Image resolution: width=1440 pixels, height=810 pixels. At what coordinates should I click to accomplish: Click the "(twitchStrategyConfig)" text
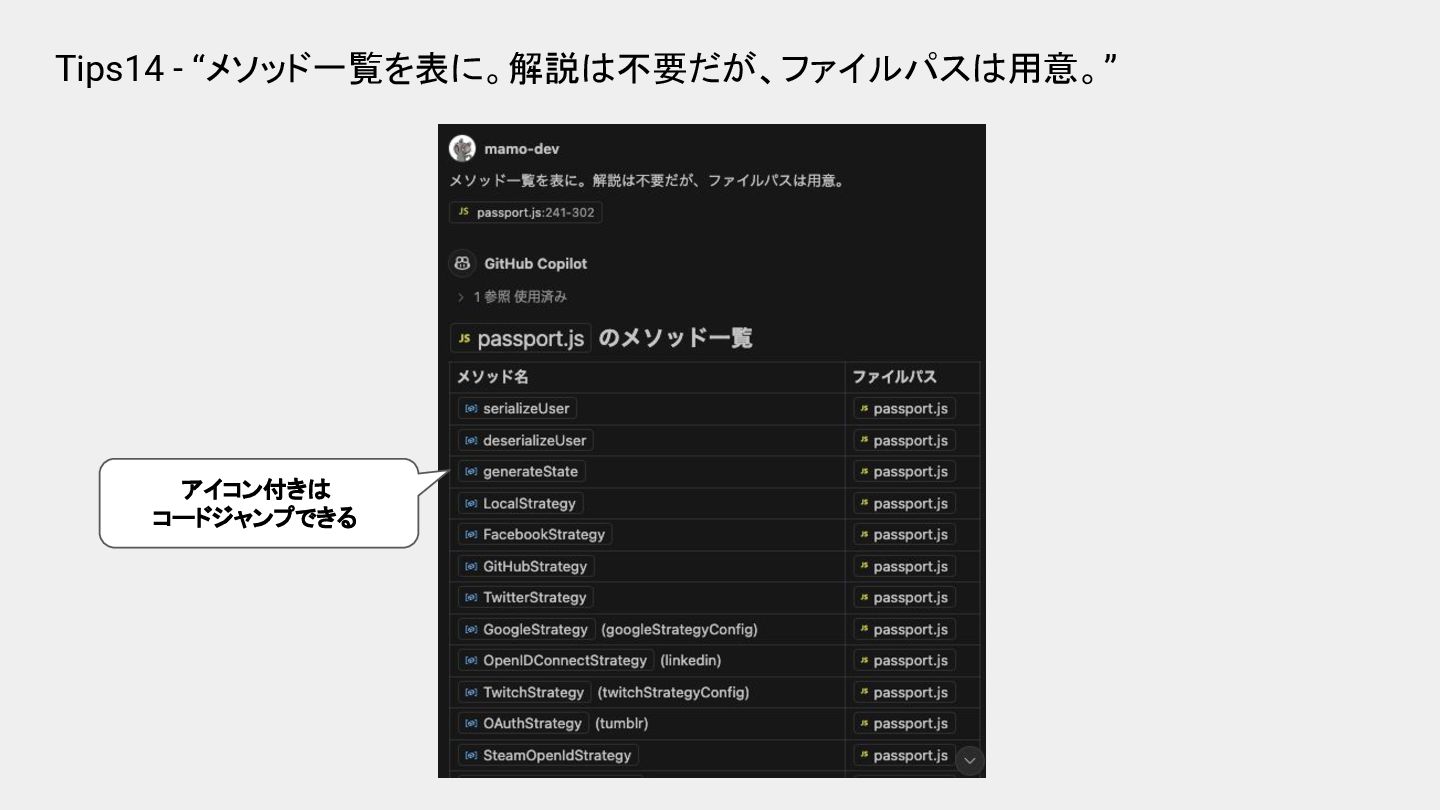673,692
